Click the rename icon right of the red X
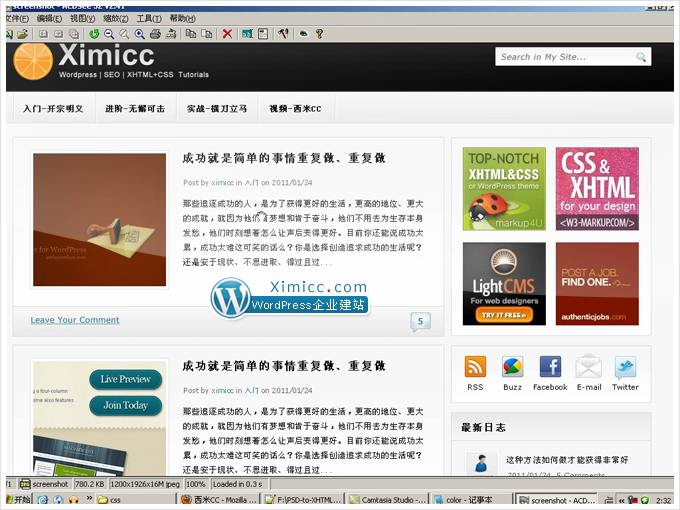The image size is (680, 510). point(247,34)
